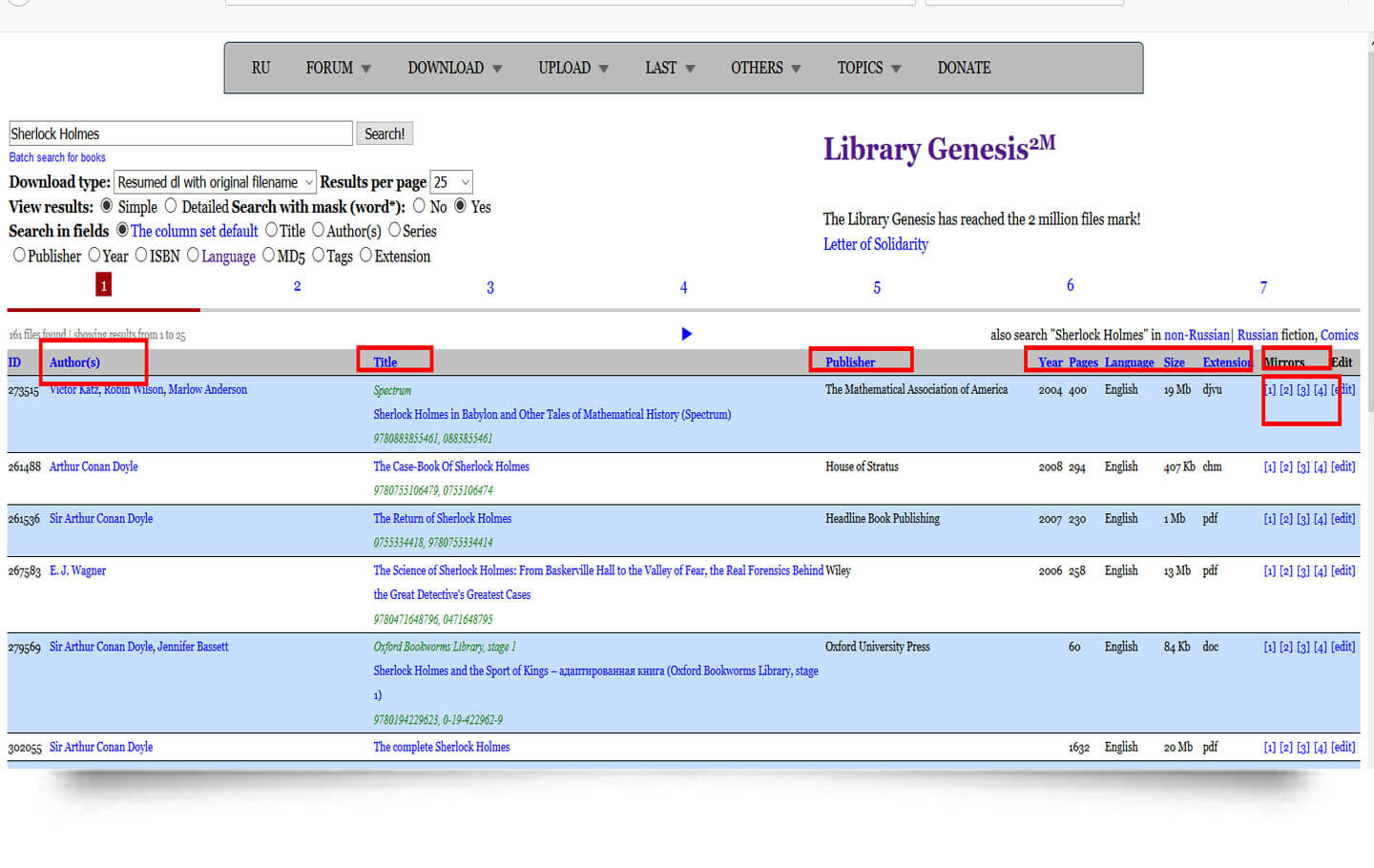Image resolution: width=1374 pixels, height=868 pixels.
Task: Open mirror [3] for E. J. Wagner row
Action: [x=1303, y=570]
